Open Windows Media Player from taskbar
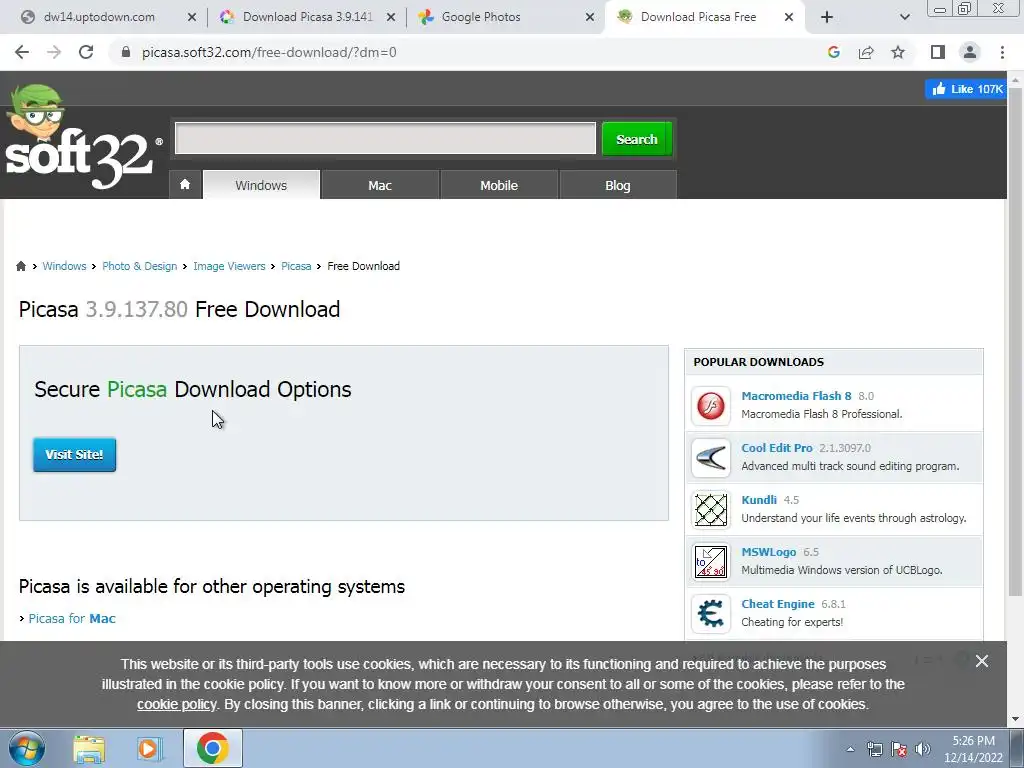 pyautogui.click(x=150, y=748)
